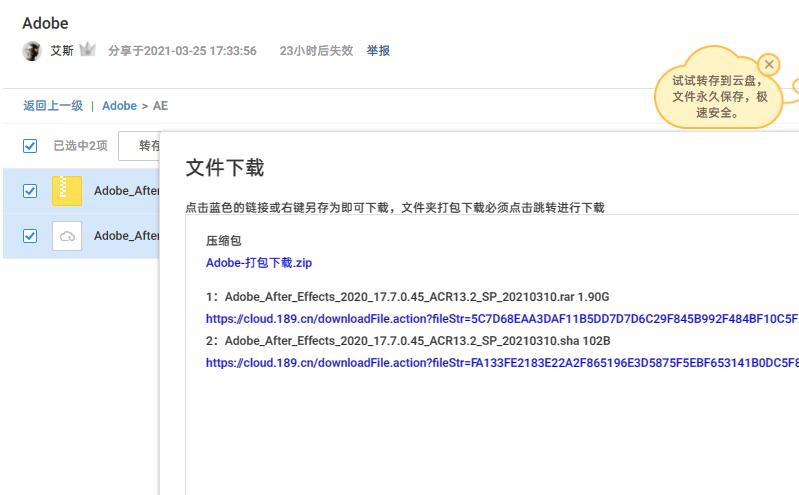Image resolution: width=799 pixels, height=495 pixels.
Task: Click the cloud file icon in second row
Action: [x=67, y=236]
